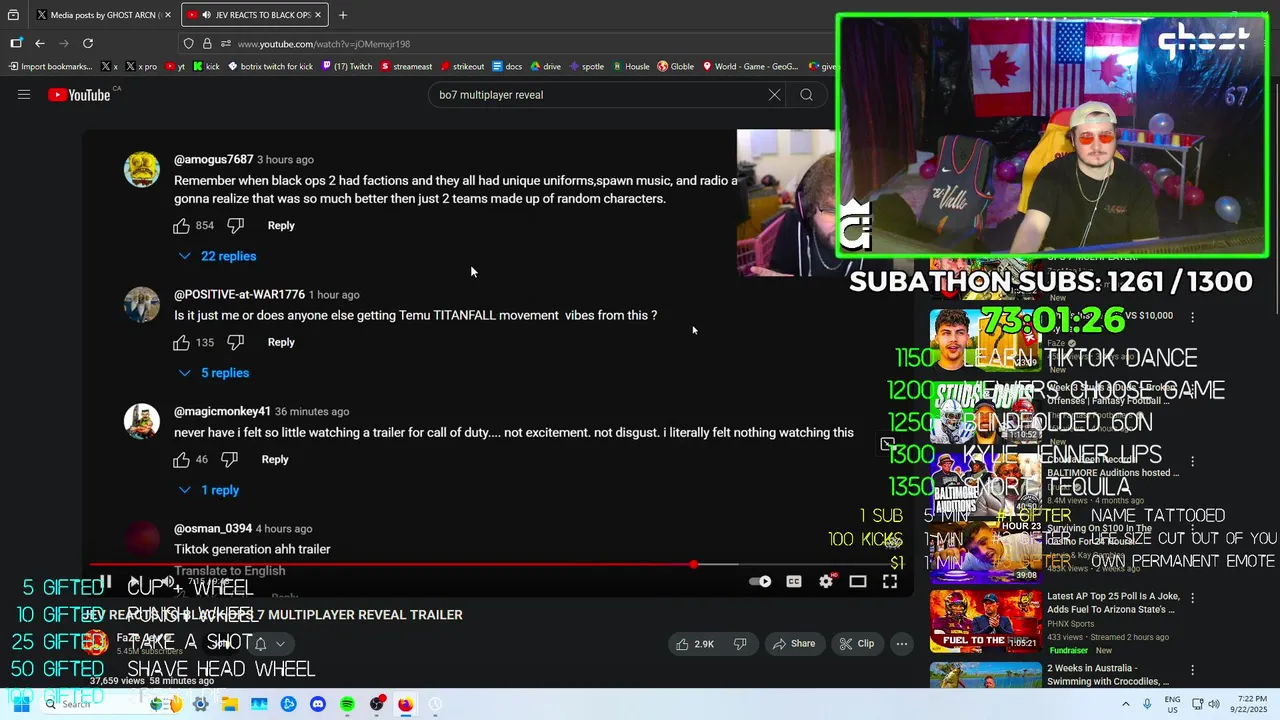Mute the video player volume

167,582
